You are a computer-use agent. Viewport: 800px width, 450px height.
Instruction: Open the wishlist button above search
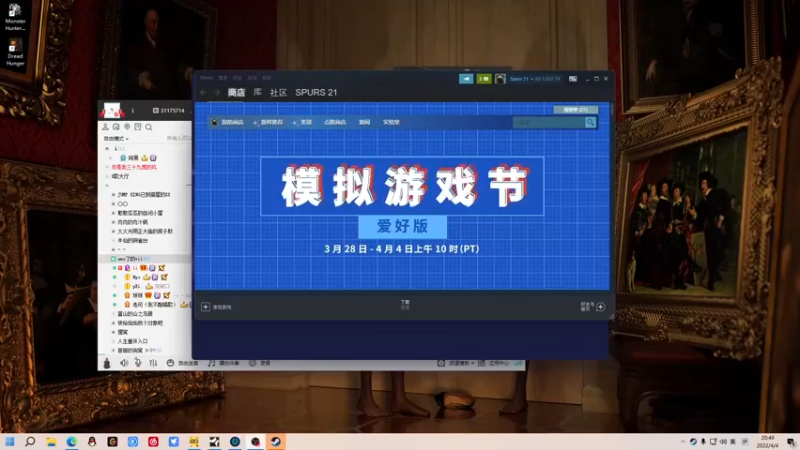(x=576, y=110)
